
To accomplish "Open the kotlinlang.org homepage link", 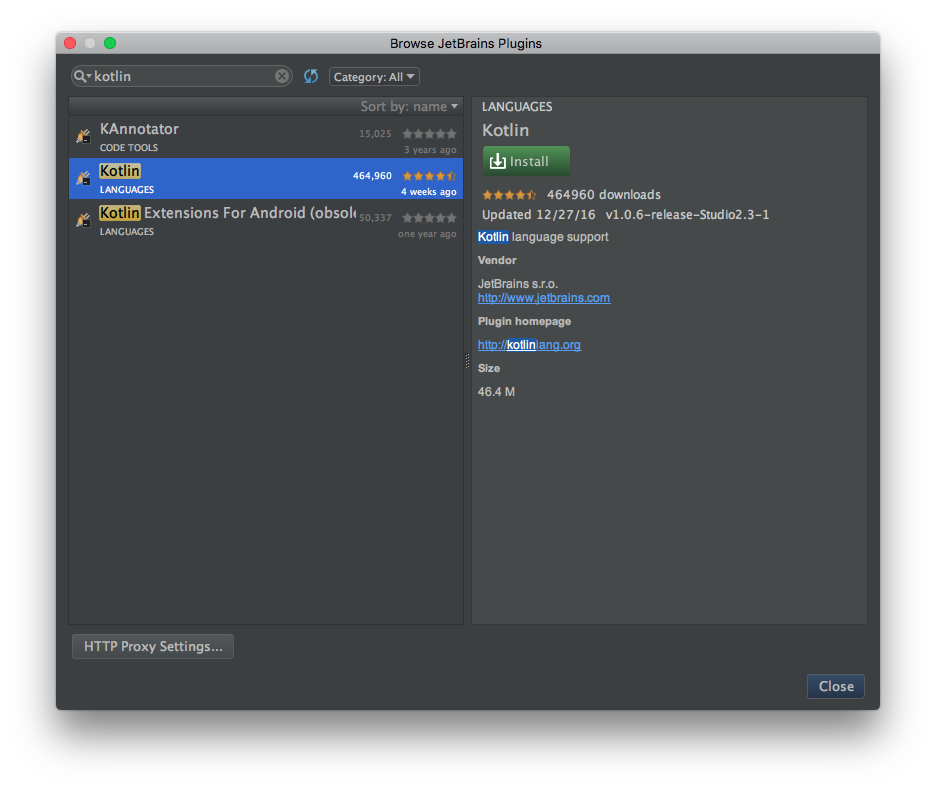I will (529, 345).
